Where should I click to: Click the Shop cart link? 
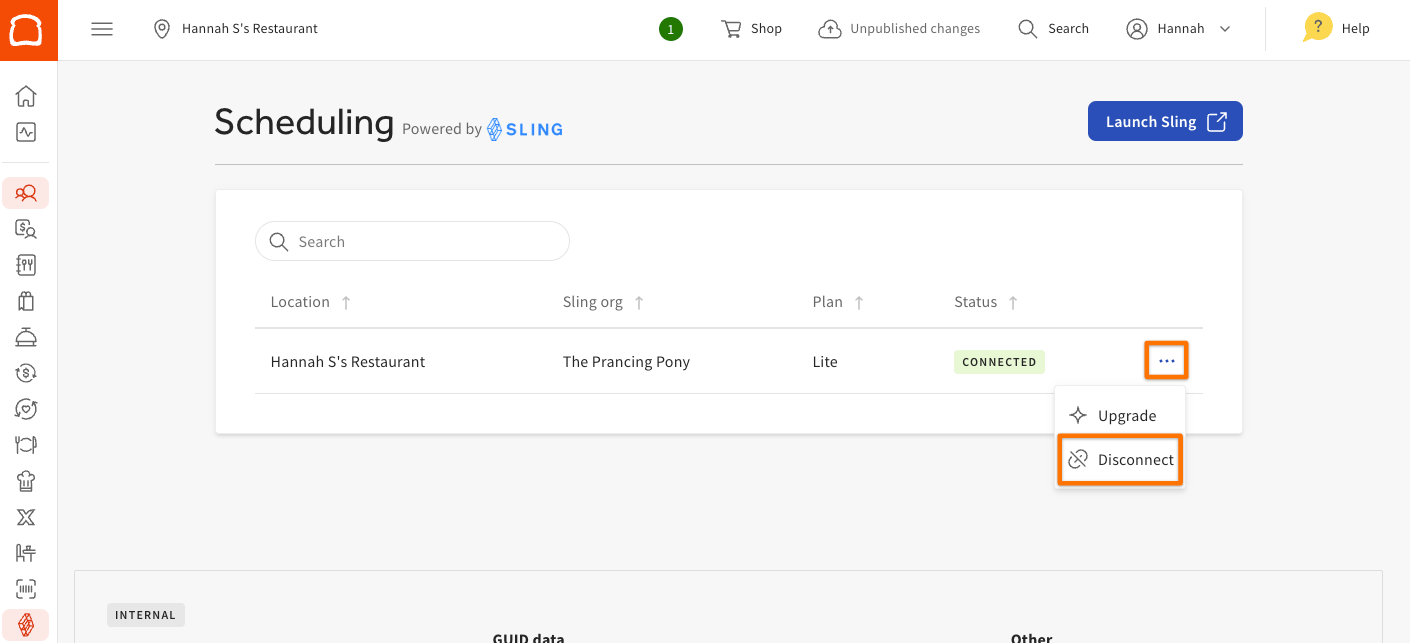tap(752, 29)
